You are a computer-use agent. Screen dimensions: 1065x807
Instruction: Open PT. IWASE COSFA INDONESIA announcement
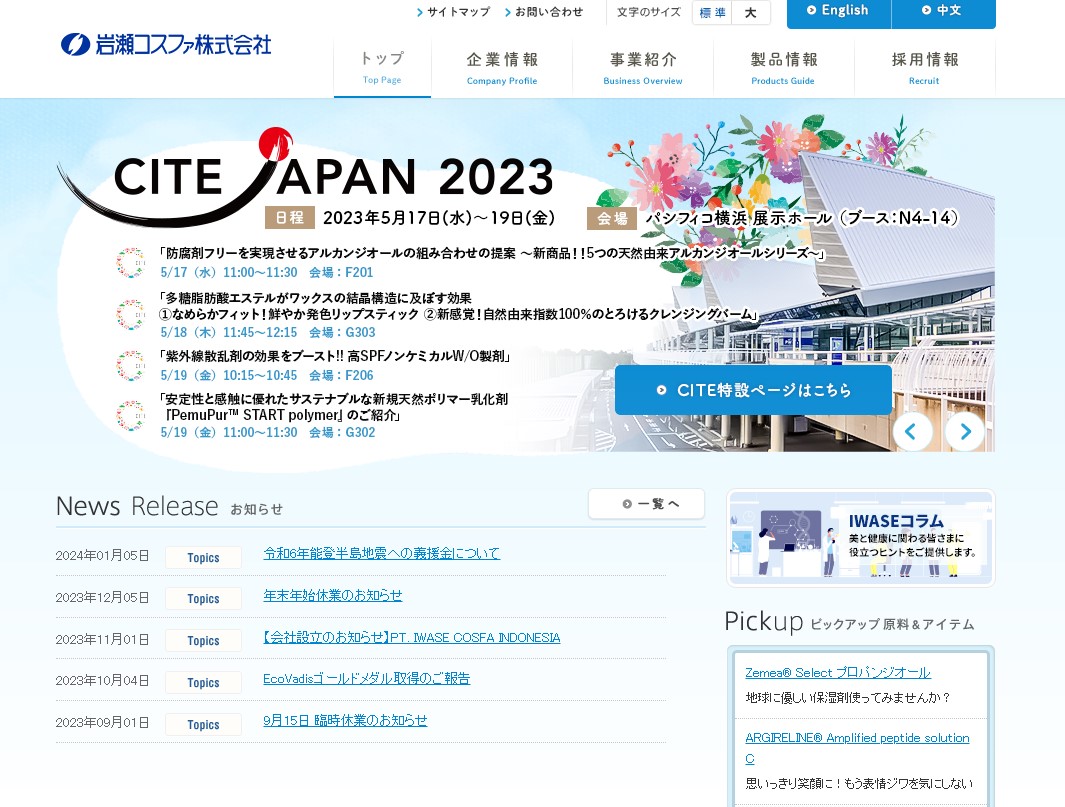[412, 638]
